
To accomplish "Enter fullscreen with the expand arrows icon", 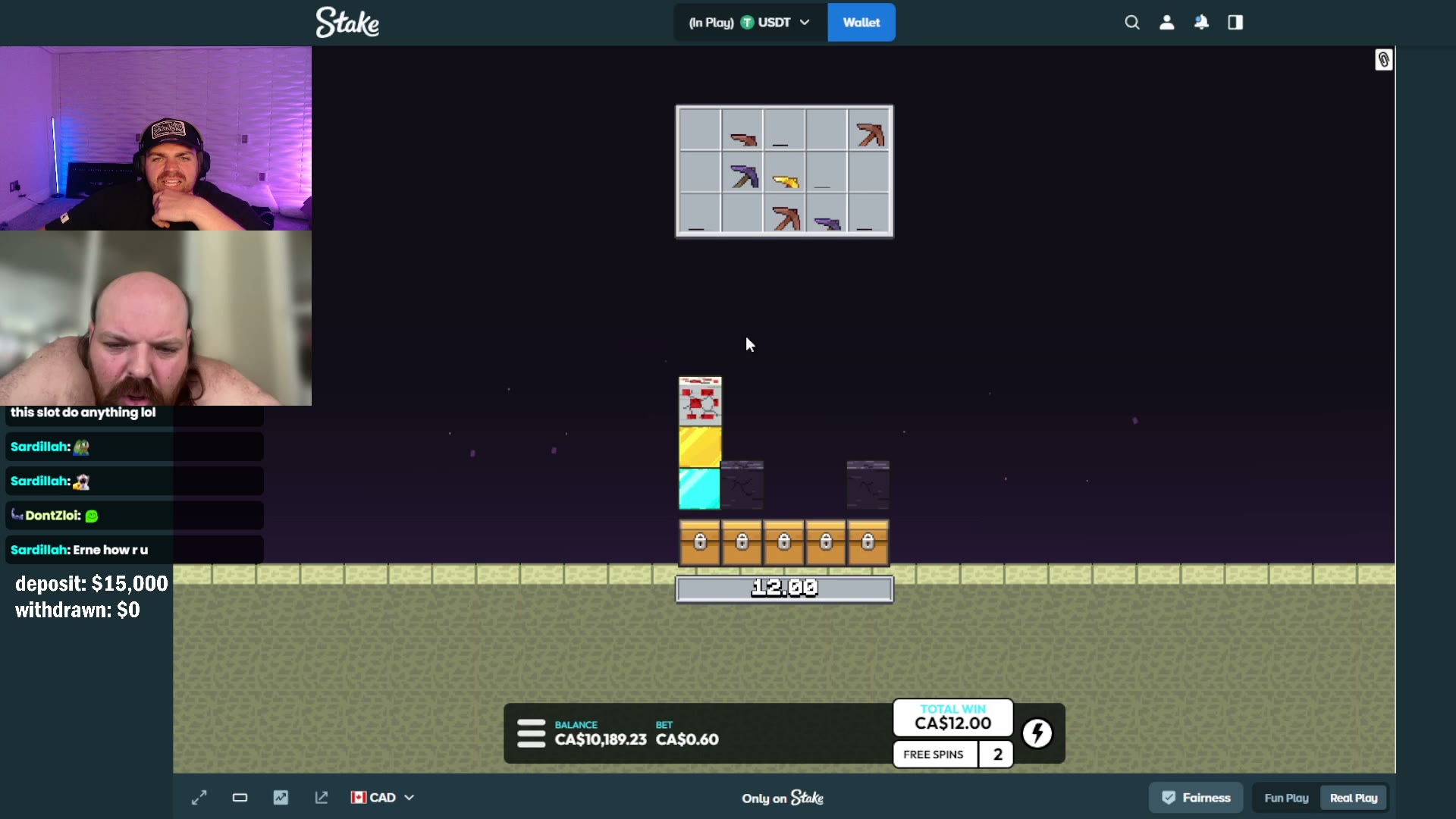I will click(199, 798).
